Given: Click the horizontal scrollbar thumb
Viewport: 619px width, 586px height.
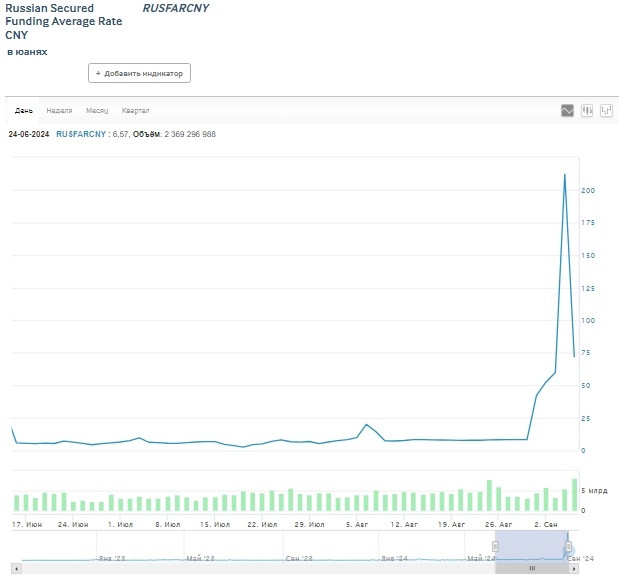Looking at the screenshot, I should [532, 569].
